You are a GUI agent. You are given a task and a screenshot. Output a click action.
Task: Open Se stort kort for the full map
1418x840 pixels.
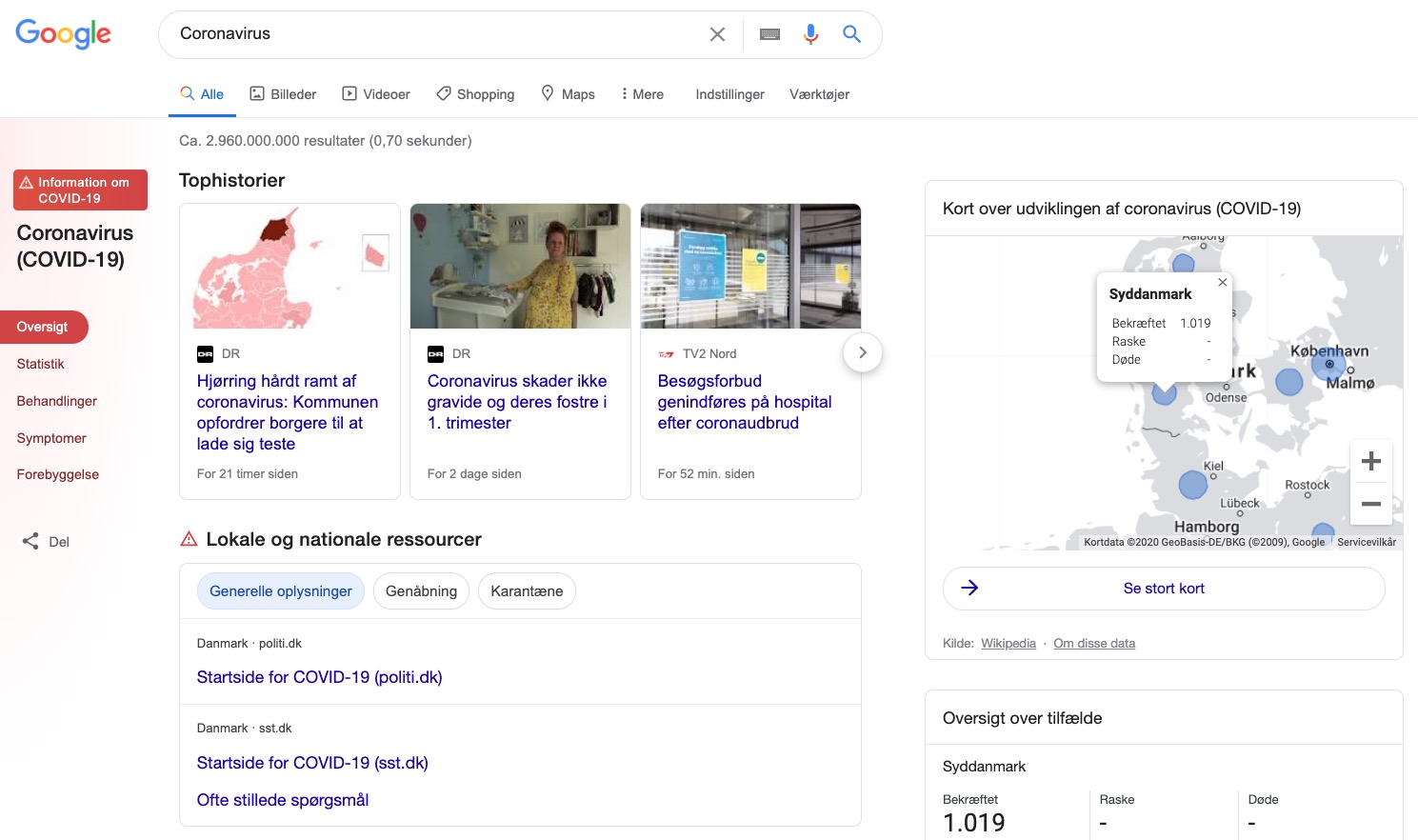pos(1164,589)
